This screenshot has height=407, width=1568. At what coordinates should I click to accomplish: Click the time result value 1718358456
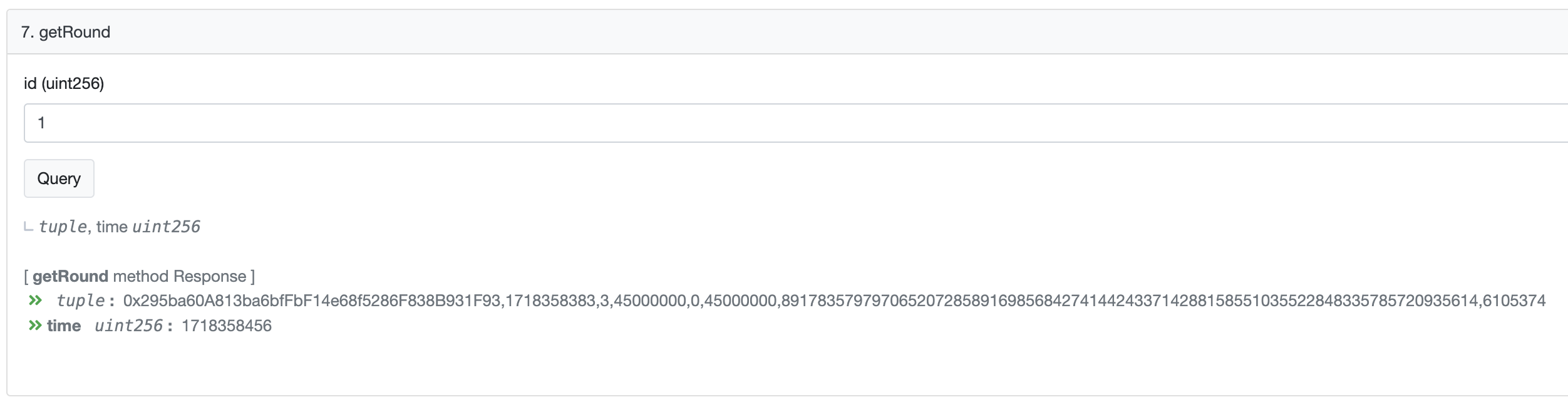click(x=227, y=326)
